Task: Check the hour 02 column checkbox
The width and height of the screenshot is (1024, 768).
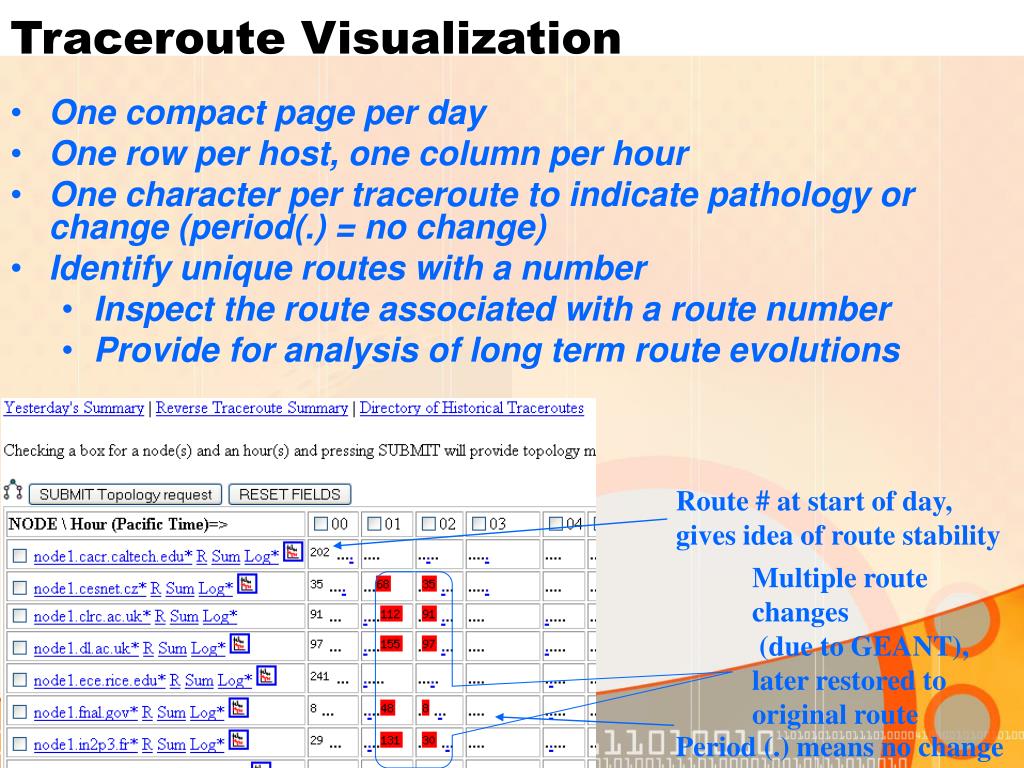Action: tap(428, 524)
